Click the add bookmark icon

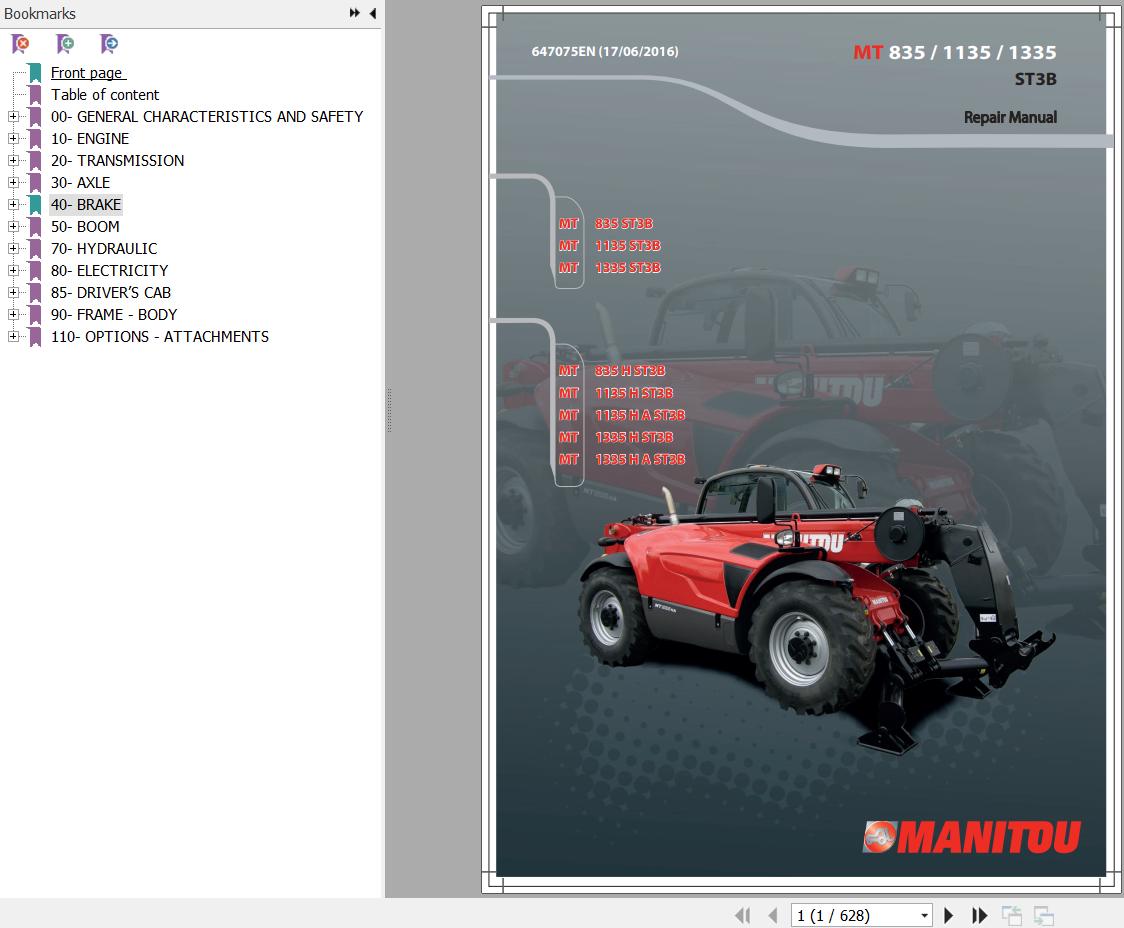tap(65, 44)
